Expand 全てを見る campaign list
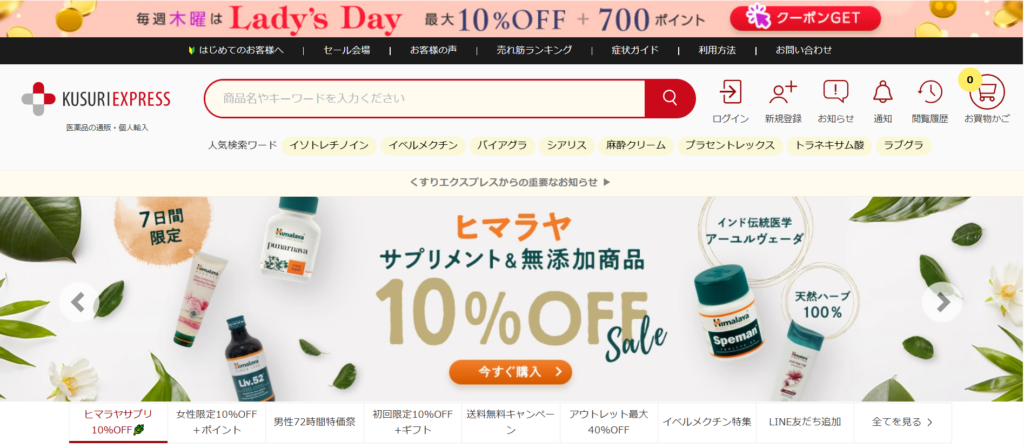This screenshot has width=1024, height=448. pos(903,422)
